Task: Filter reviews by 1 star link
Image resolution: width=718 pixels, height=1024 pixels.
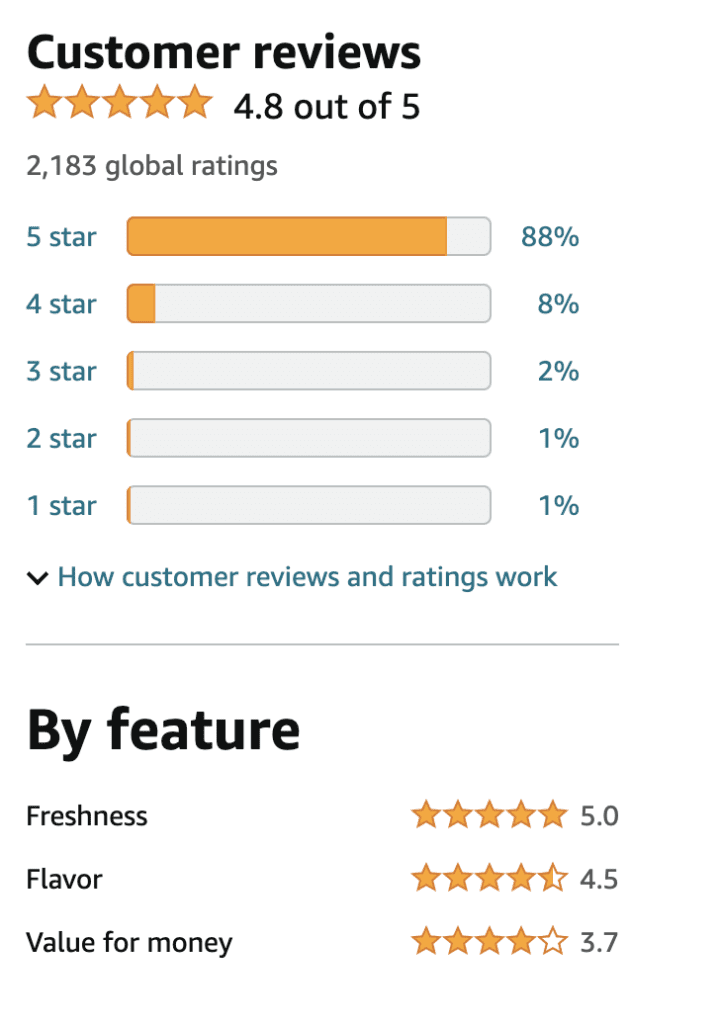Action: (61, 505)
